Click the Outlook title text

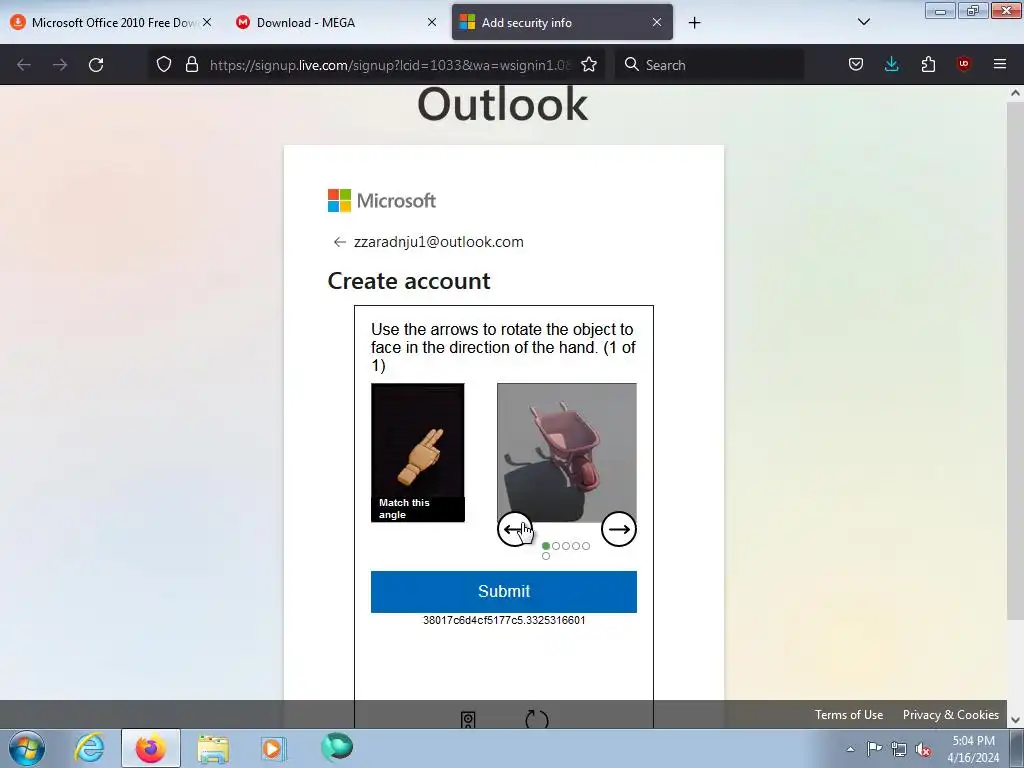(x=503, y=104)
